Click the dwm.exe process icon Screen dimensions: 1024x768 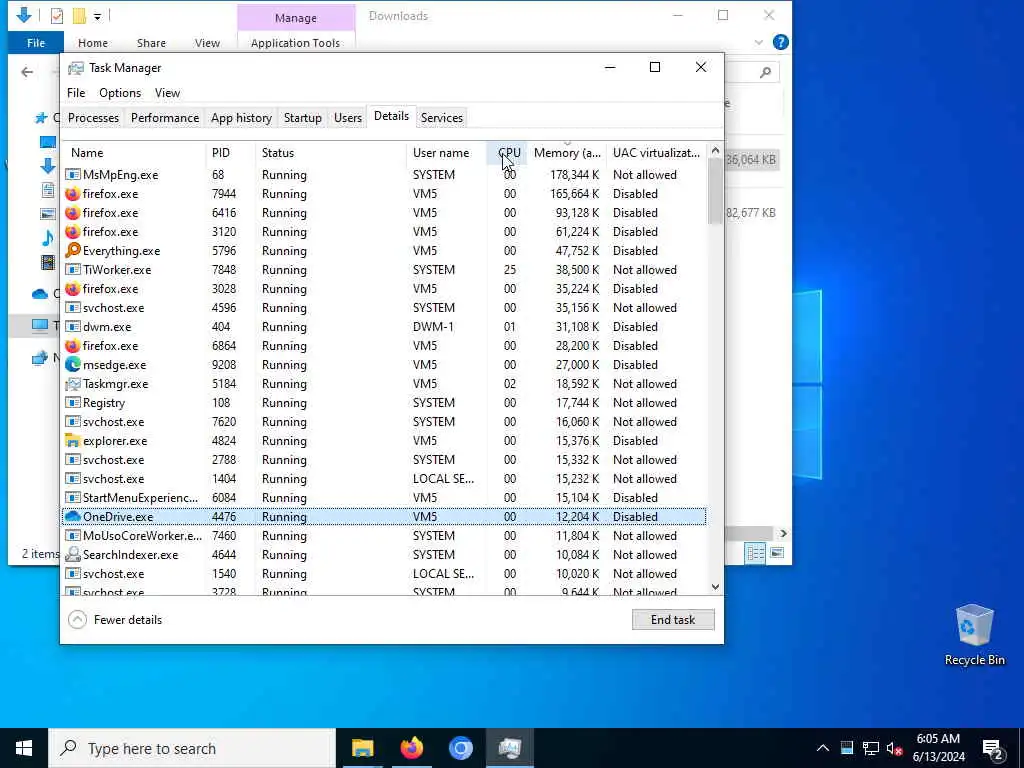pos(72,327)
